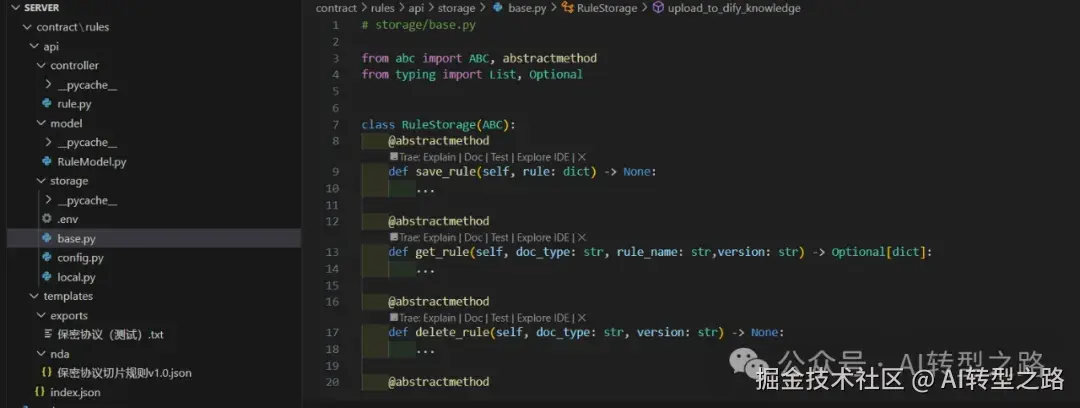Image resolution: width=1080 pixels, height=408 pixels.
Task: Select the gear icon of .env file
Action: [47, 218]
